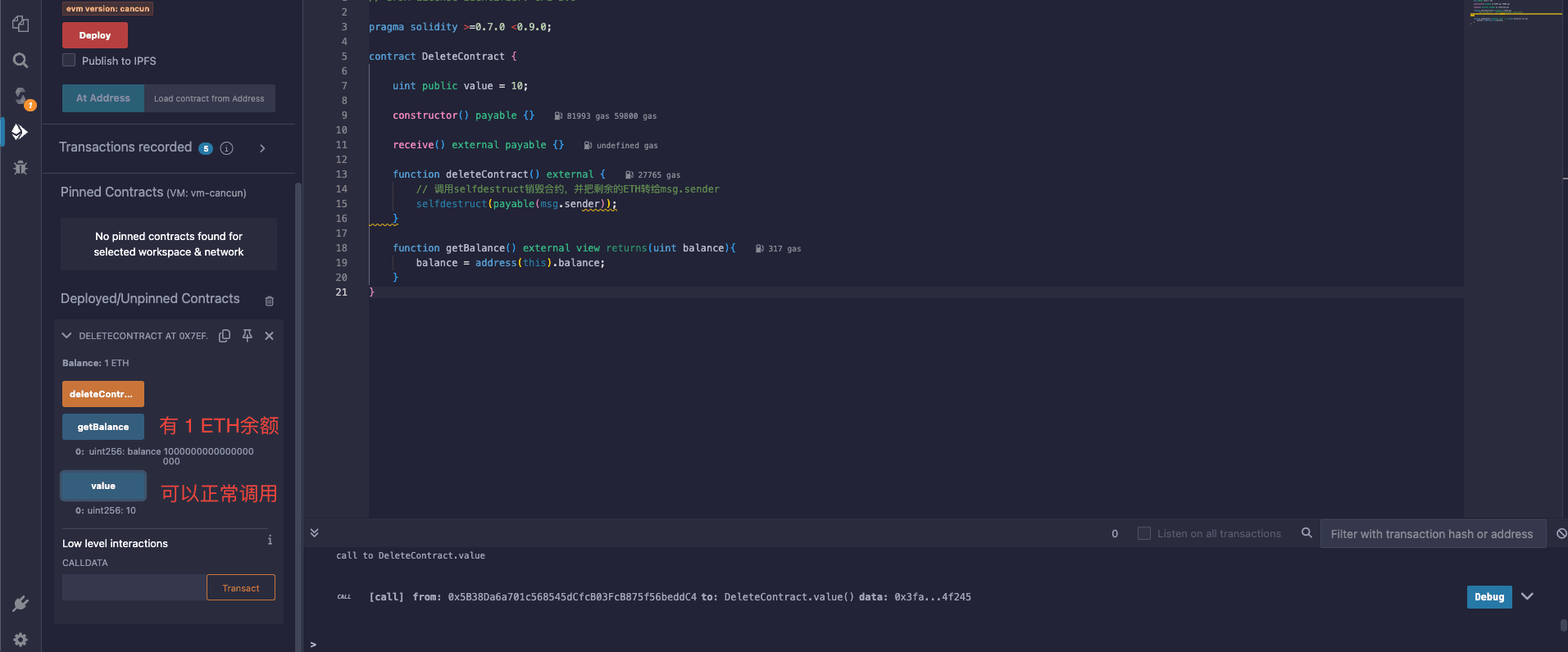Image resolution: width=1568 pixels, height=652 pixels.
Task: Expand the call log details arrow
Action: coord(1527,596)
